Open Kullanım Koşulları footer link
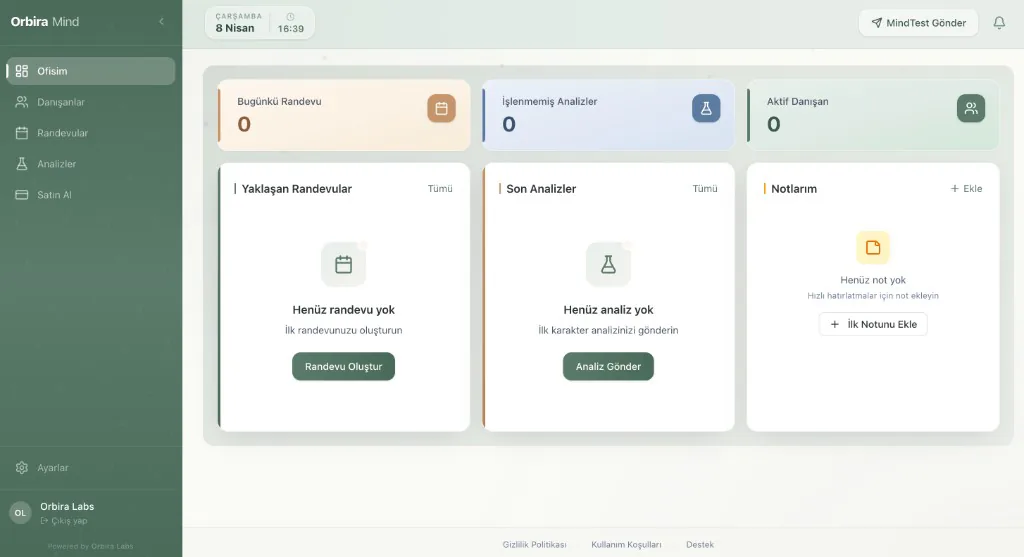Image resolution: width=1024 pixels, height=557 pixels. coord(626,545)
